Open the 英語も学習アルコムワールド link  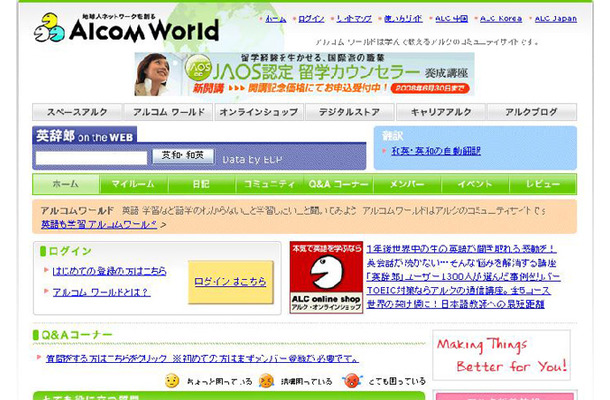pyautogui.click(x=99, y=225)
